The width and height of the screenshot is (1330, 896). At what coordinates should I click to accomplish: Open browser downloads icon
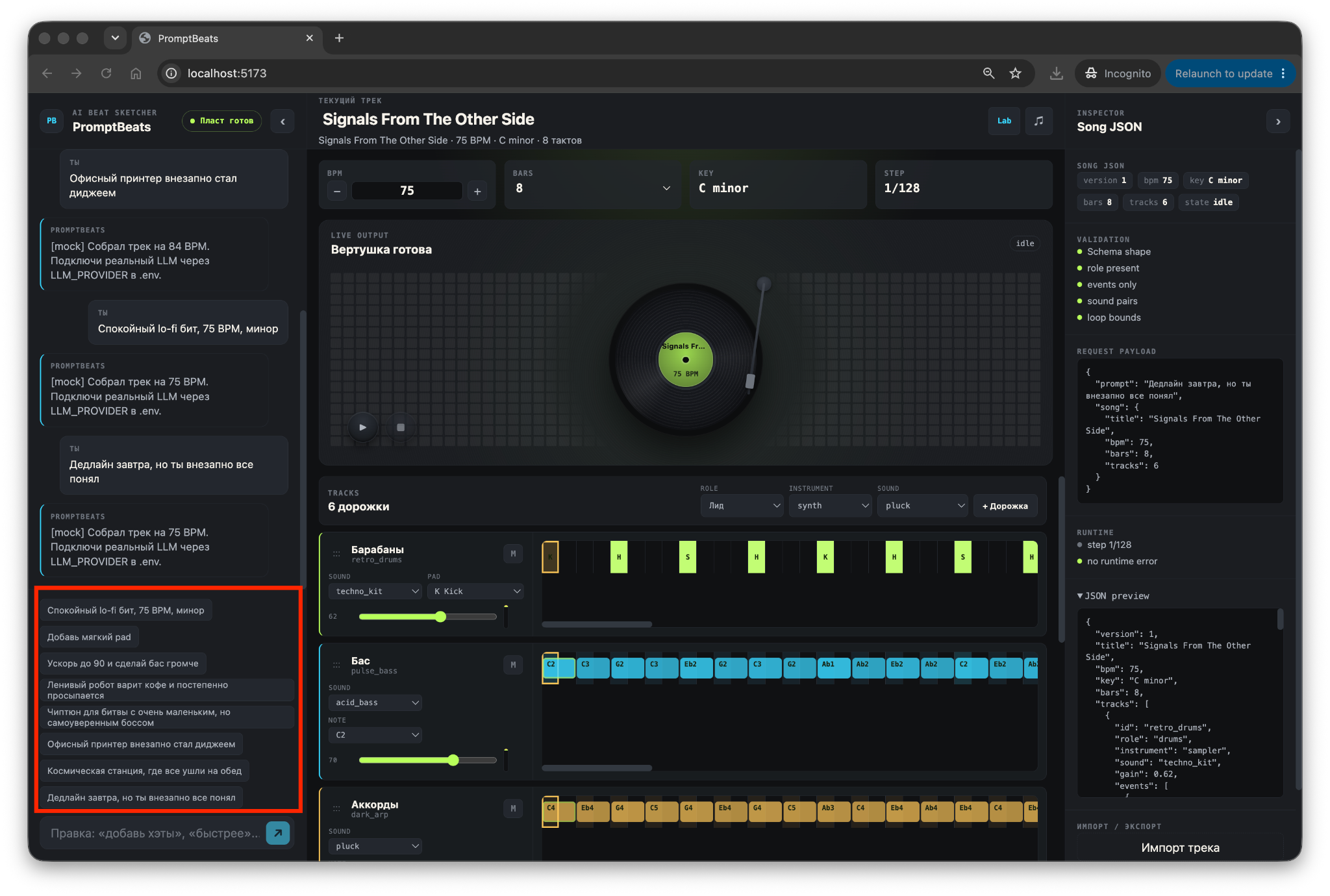click(x=1057, y=73)
